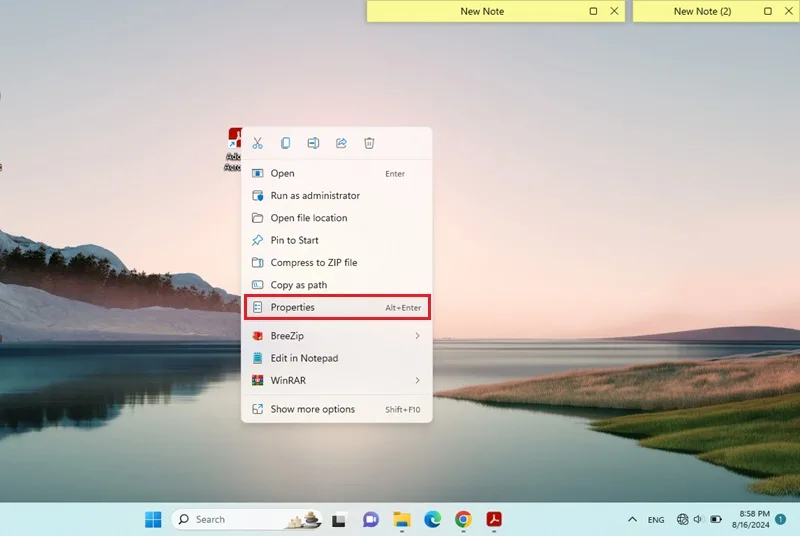Screen dimensions: 800x536
Task: Click the Adobe Acrobat desktop shortcut icon
Action: (234, 138)
